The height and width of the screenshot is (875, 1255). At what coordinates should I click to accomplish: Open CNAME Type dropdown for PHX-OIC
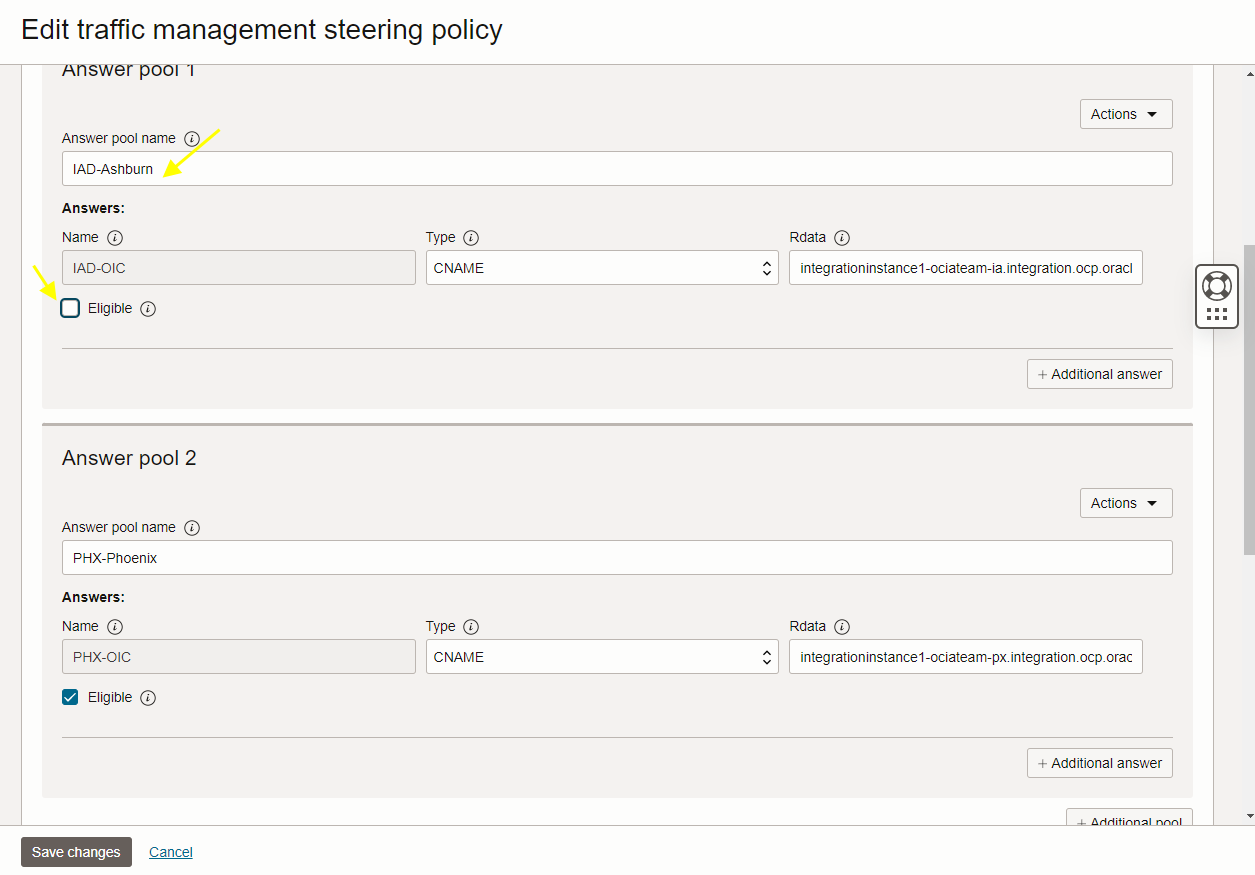(x=602, y=657)
